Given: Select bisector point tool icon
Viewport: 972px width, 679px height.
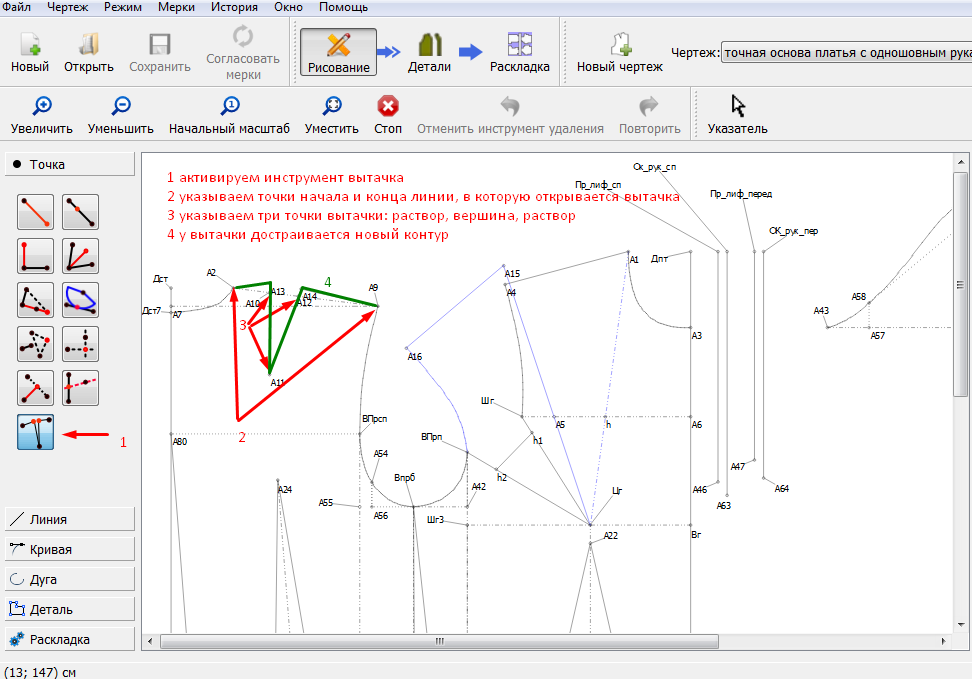Looking at the screenshot, I should [x=81, y=255].
